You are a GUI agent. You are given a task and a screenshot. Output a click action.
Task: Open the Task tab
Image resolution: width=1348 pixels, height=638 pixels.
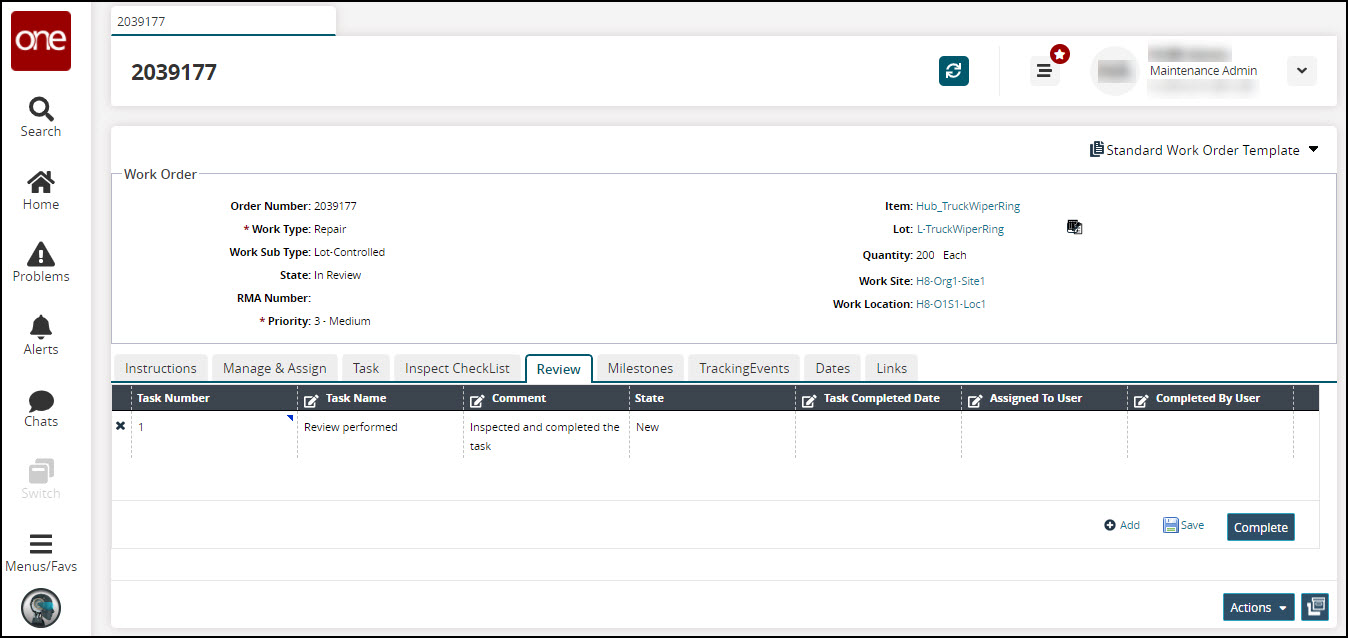click(x=366, y=368)
